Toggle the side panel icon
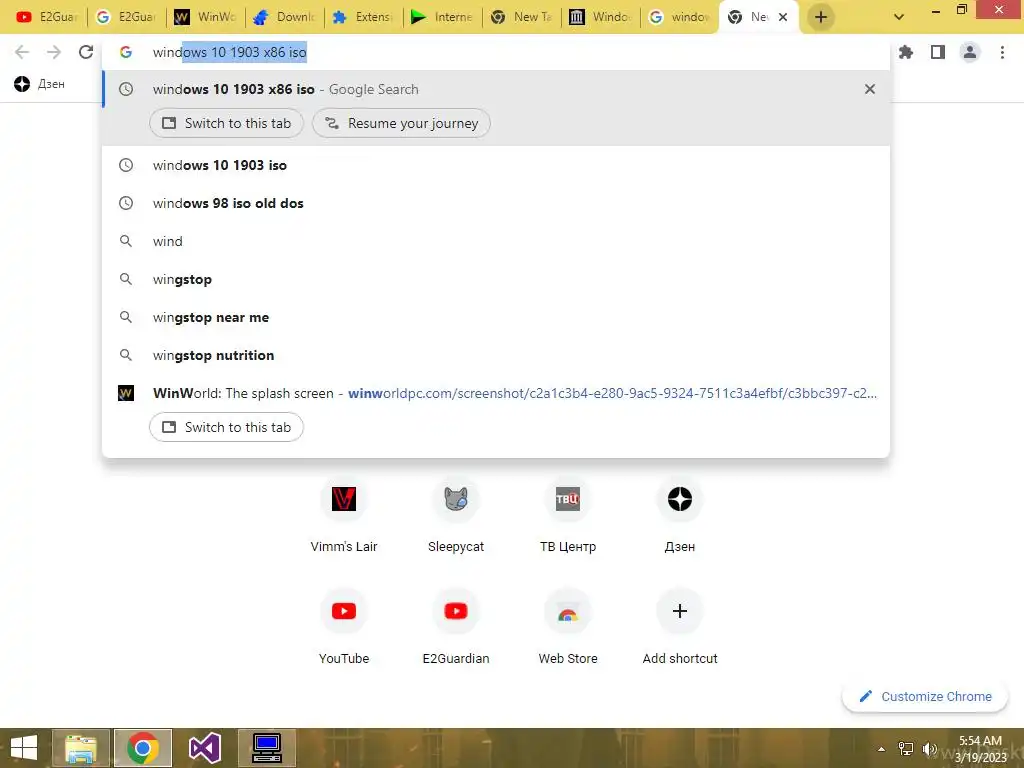The image size is (1024, 768). coord(938,52)
